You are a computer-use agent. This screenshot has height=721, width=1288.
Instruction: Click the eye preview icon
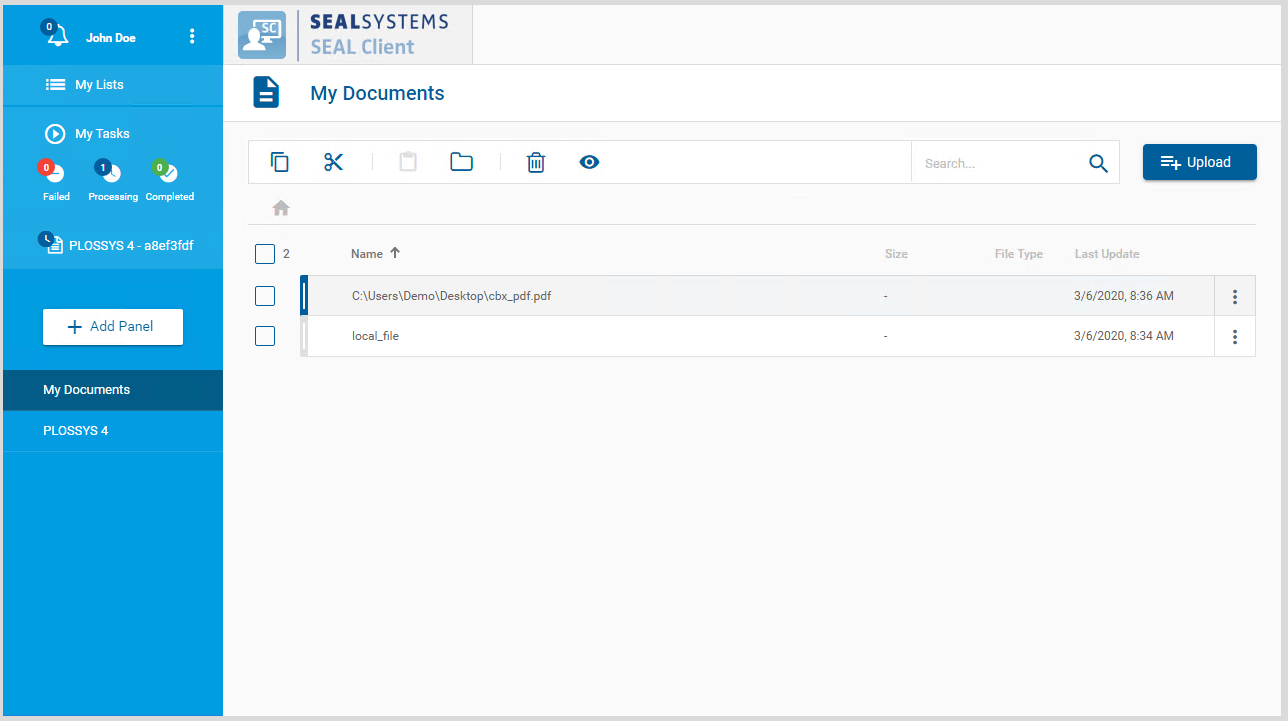pos(589,162)
